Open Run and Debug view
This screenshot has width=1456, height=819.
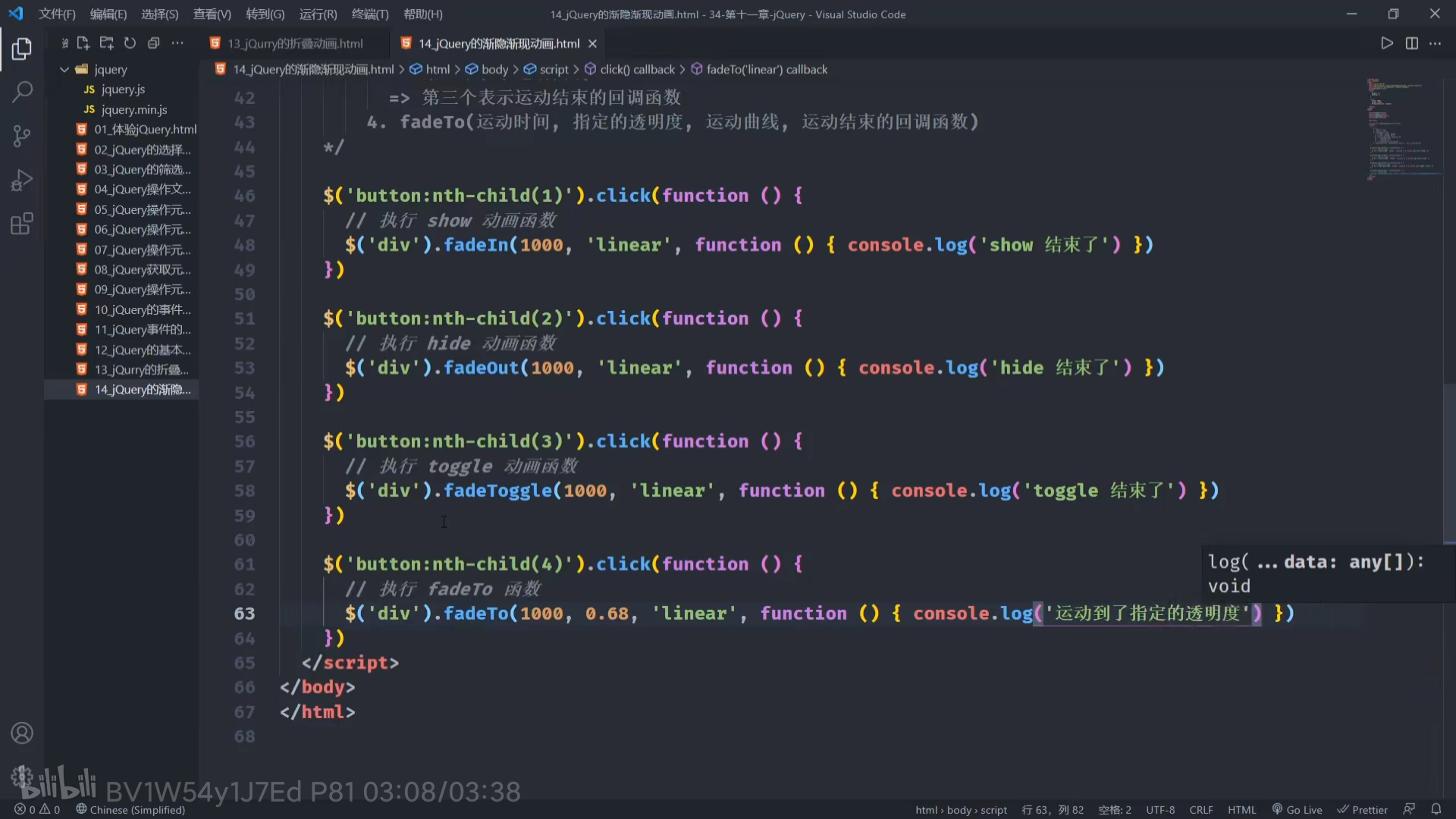point(22,180)
